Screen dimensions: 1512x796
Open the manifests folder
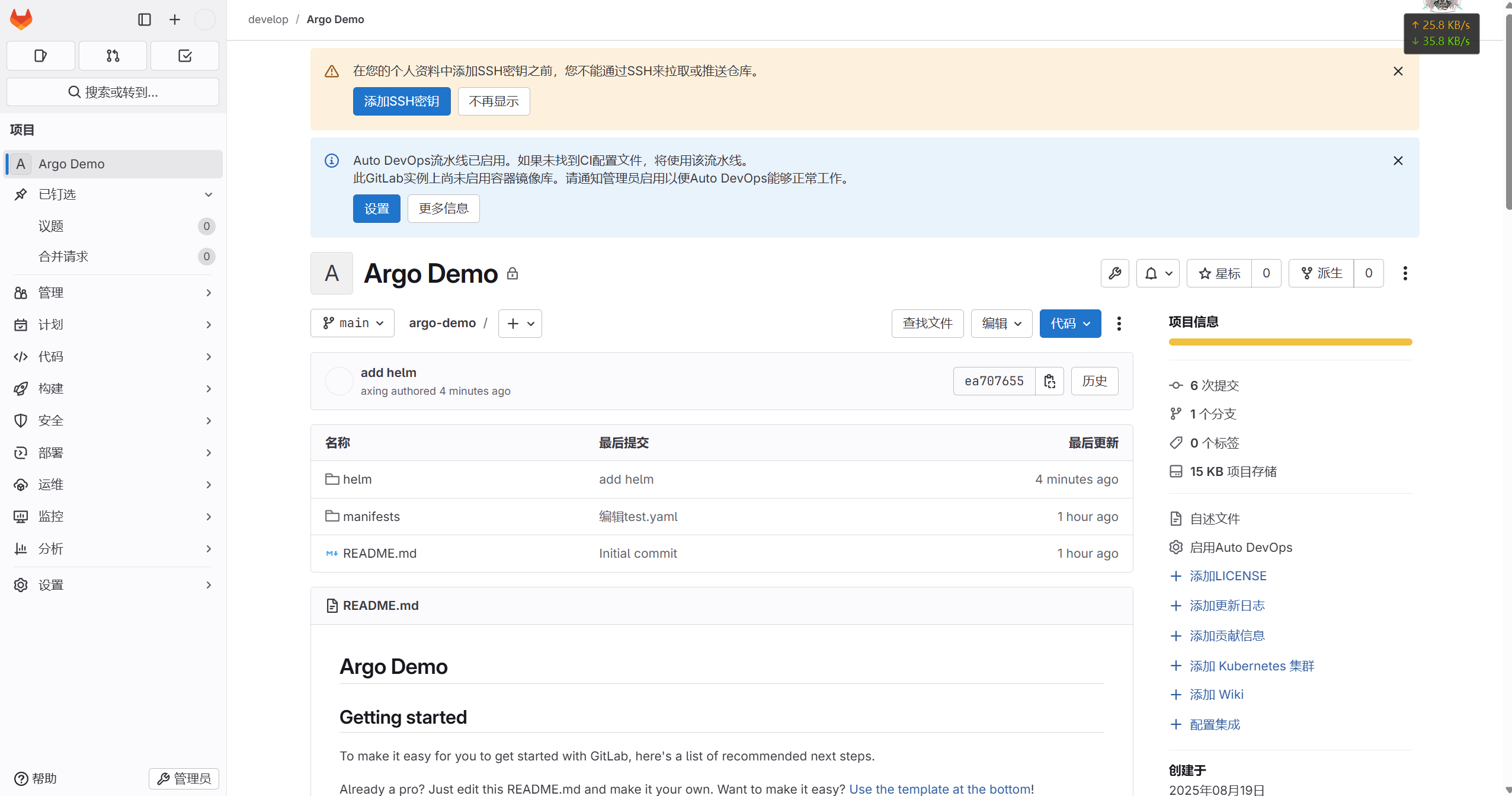[x=371, y=517]
